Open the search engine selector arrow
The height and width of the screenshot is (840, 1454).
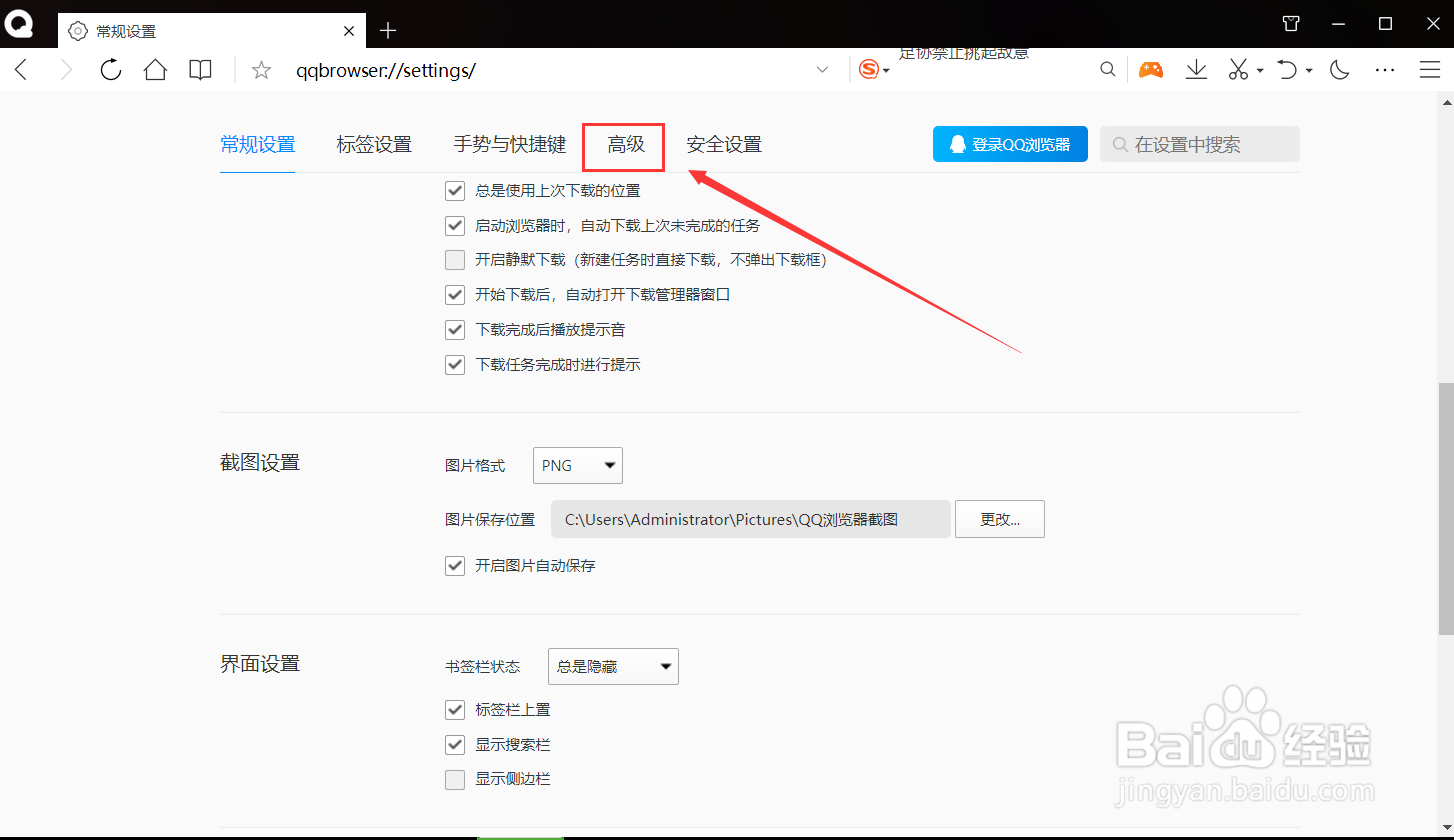pos(886,71)
